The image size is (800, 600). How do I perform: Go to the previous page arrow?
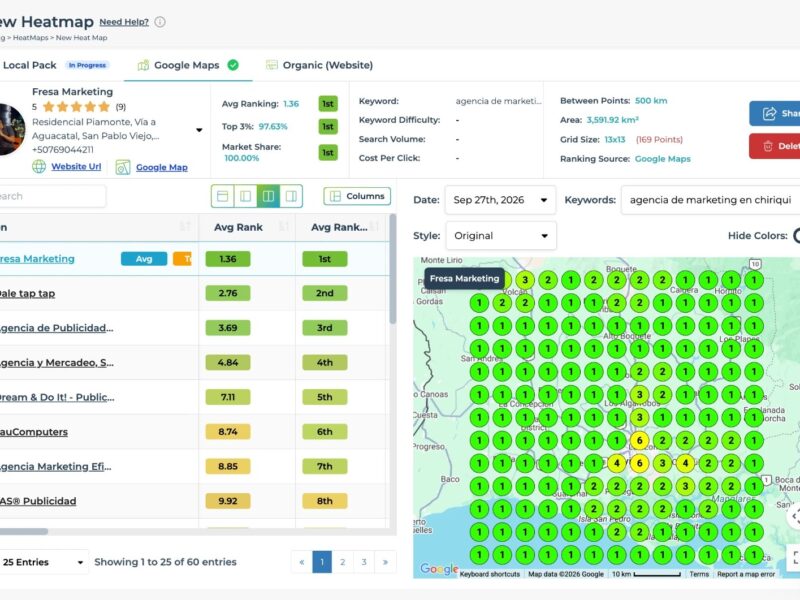click(302, 562)
